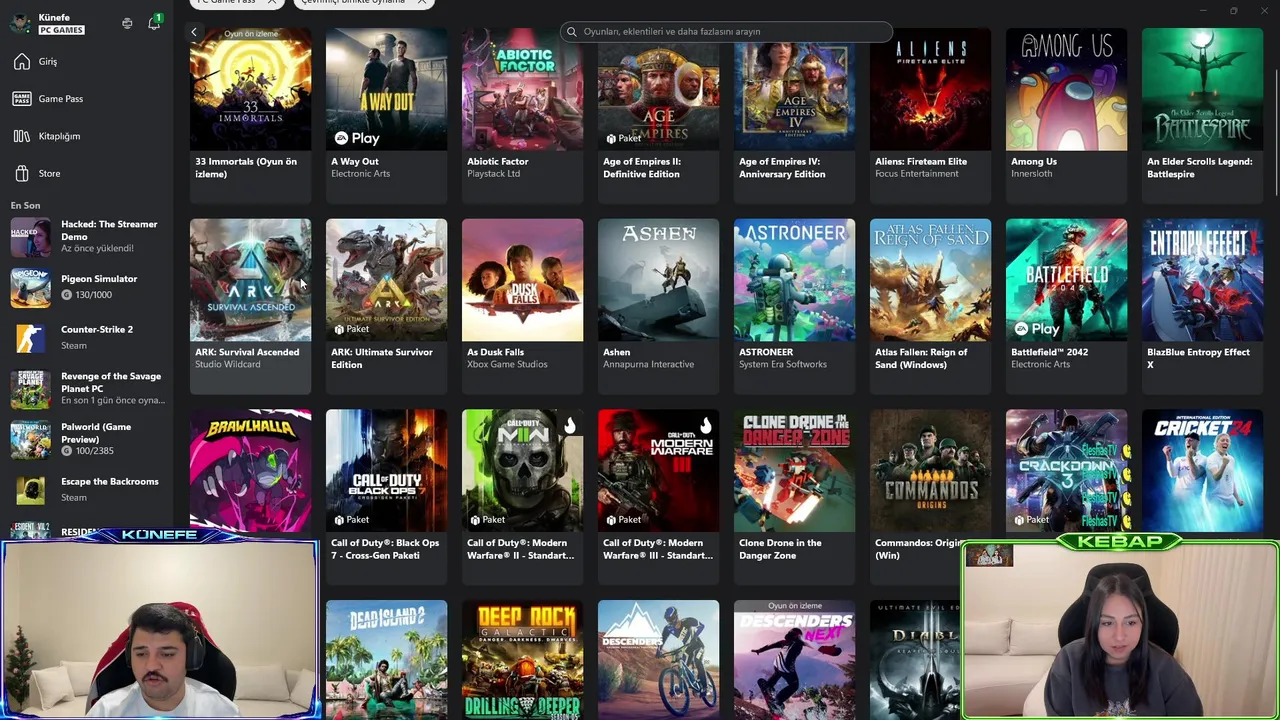Go back with the left chevron arrow
This screenshot has height=720, width=1280.
click(194, 32)
